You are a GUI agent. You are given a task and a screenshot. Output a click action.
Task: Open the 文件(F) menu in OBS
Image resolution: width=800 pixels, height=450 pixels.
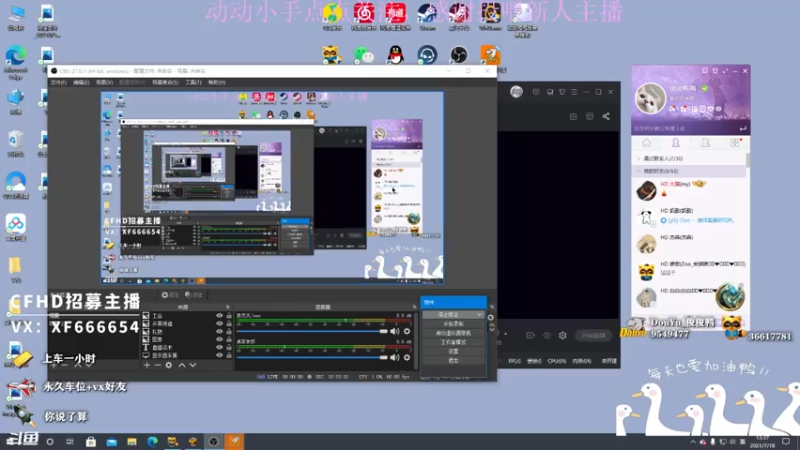coord(59,82)
